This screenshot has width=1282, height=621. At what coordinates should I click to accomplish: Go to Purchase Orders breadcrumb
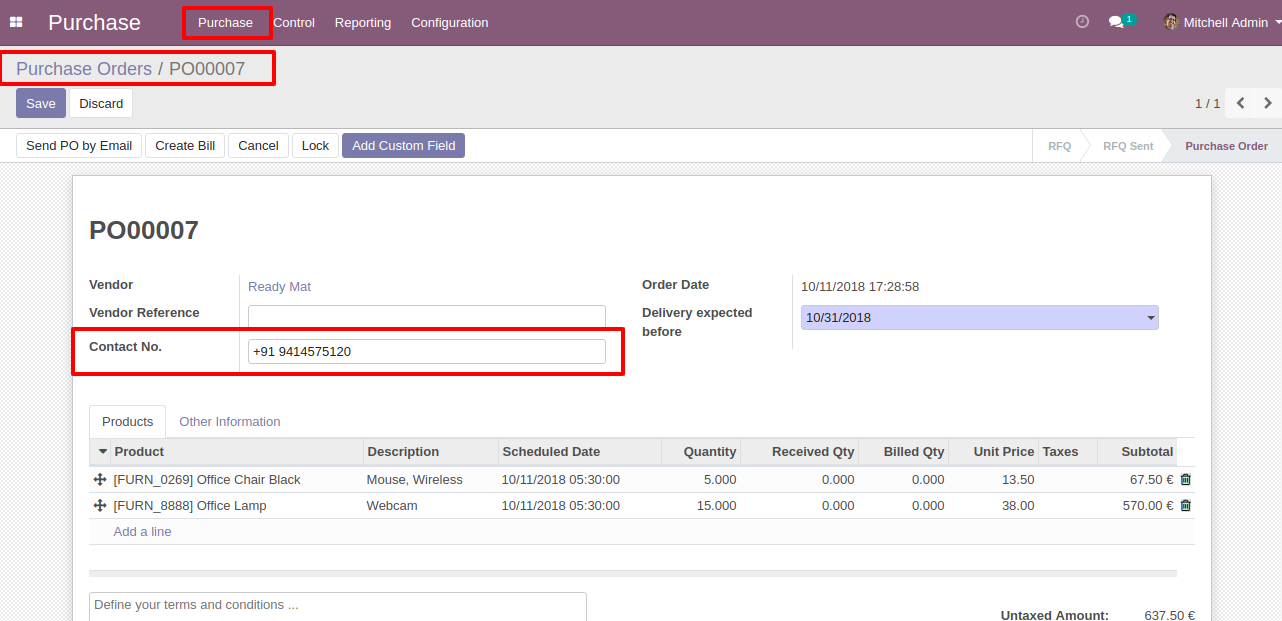coord(84,69)
